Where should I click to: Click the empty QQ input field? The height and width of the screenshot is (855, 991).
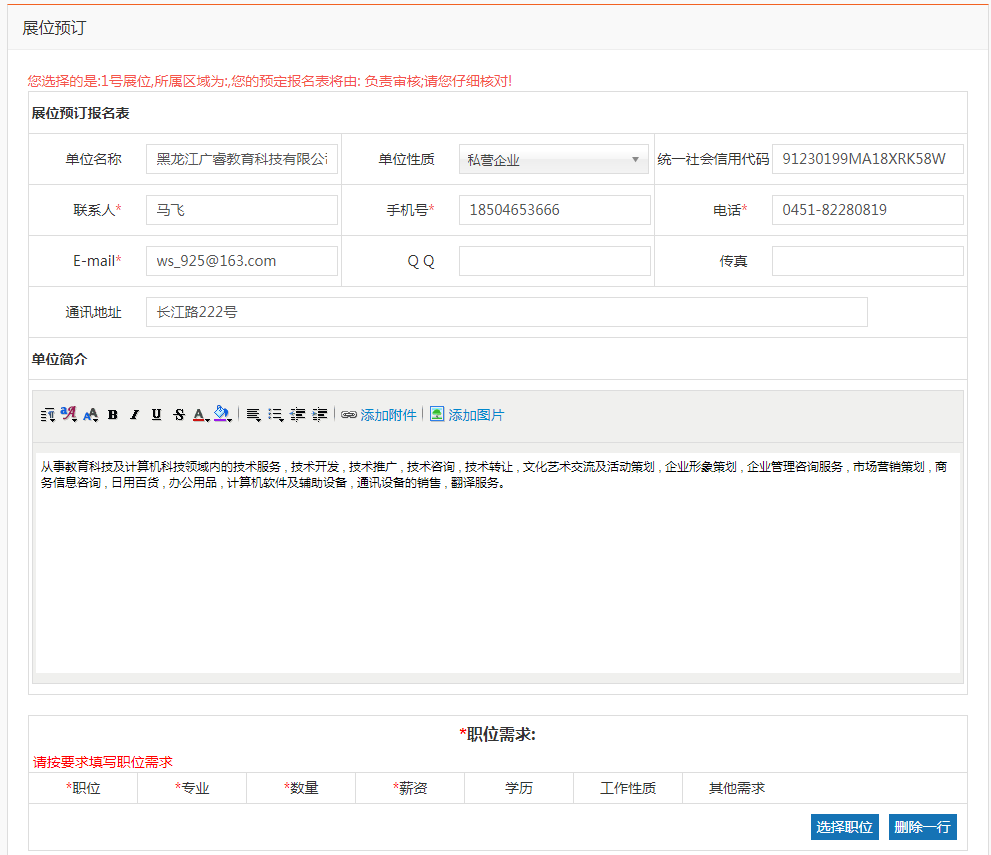pyautogui.click(x=554, y=261)
